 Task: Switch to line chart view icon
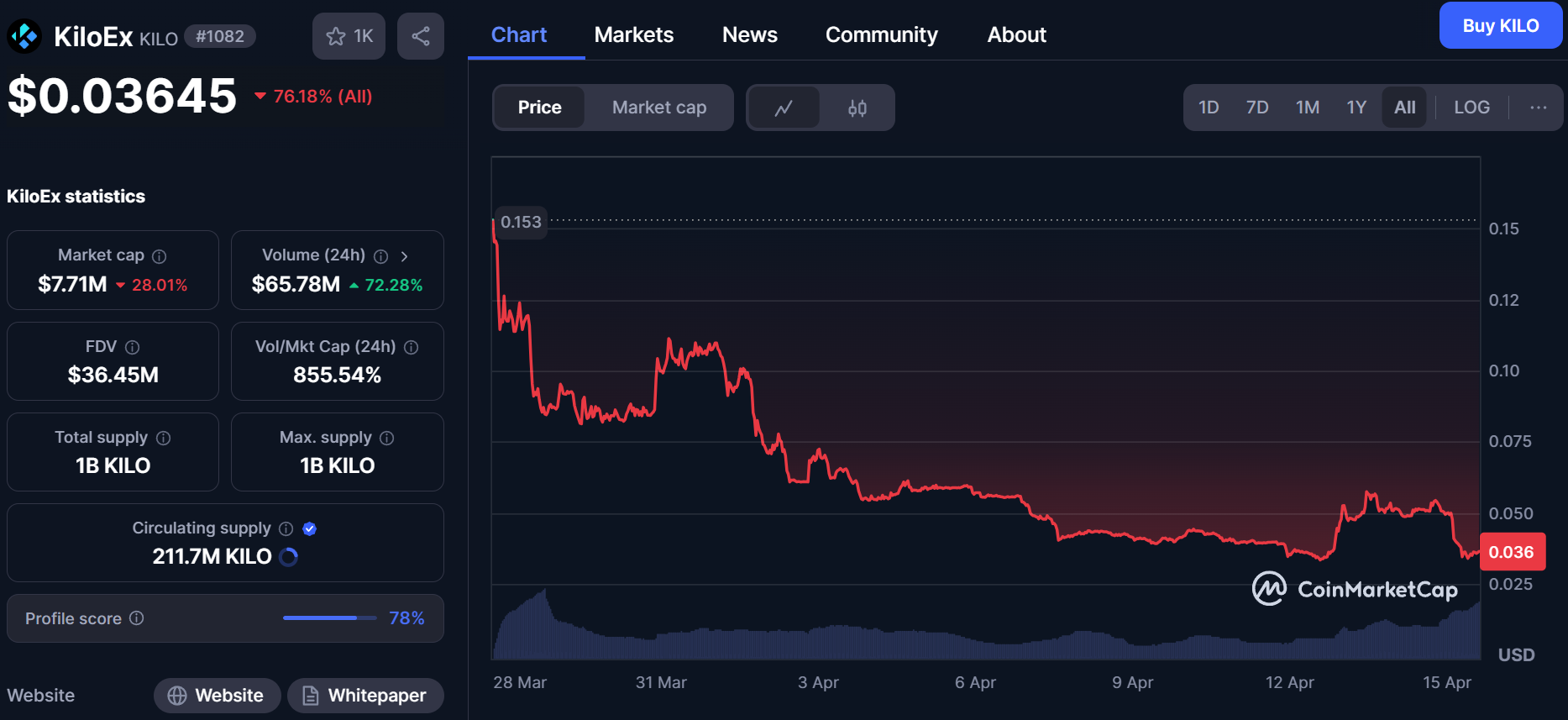pyautogui.click(x=784, y=108)
